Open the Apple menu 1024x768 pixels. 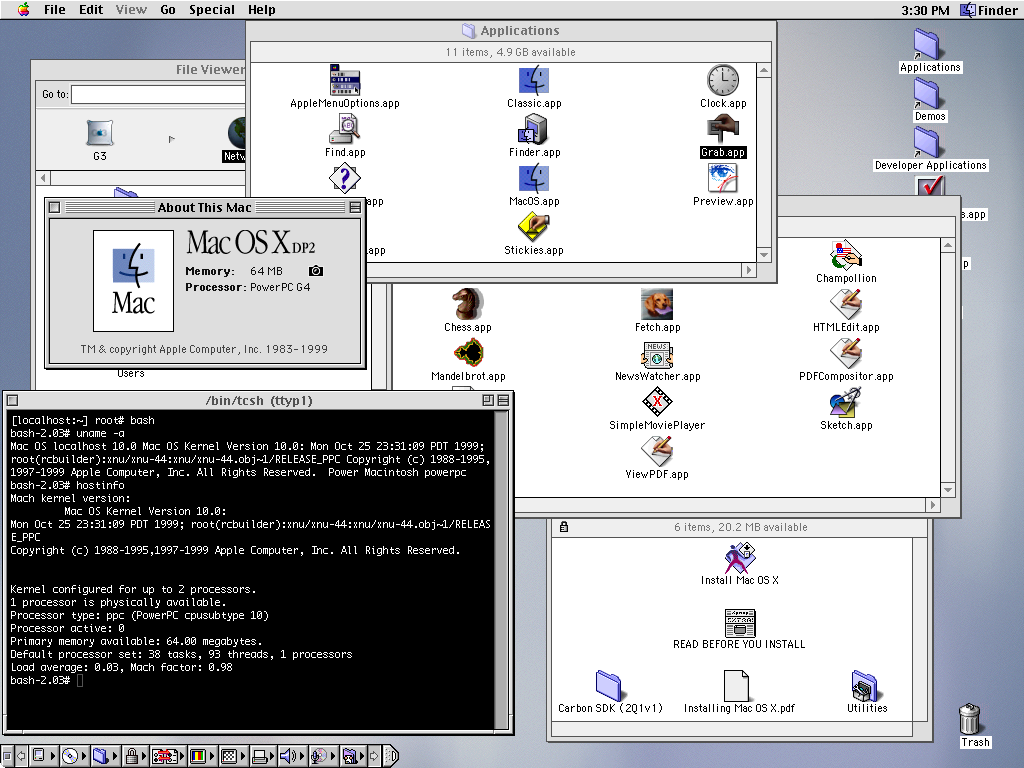(24, 9)
